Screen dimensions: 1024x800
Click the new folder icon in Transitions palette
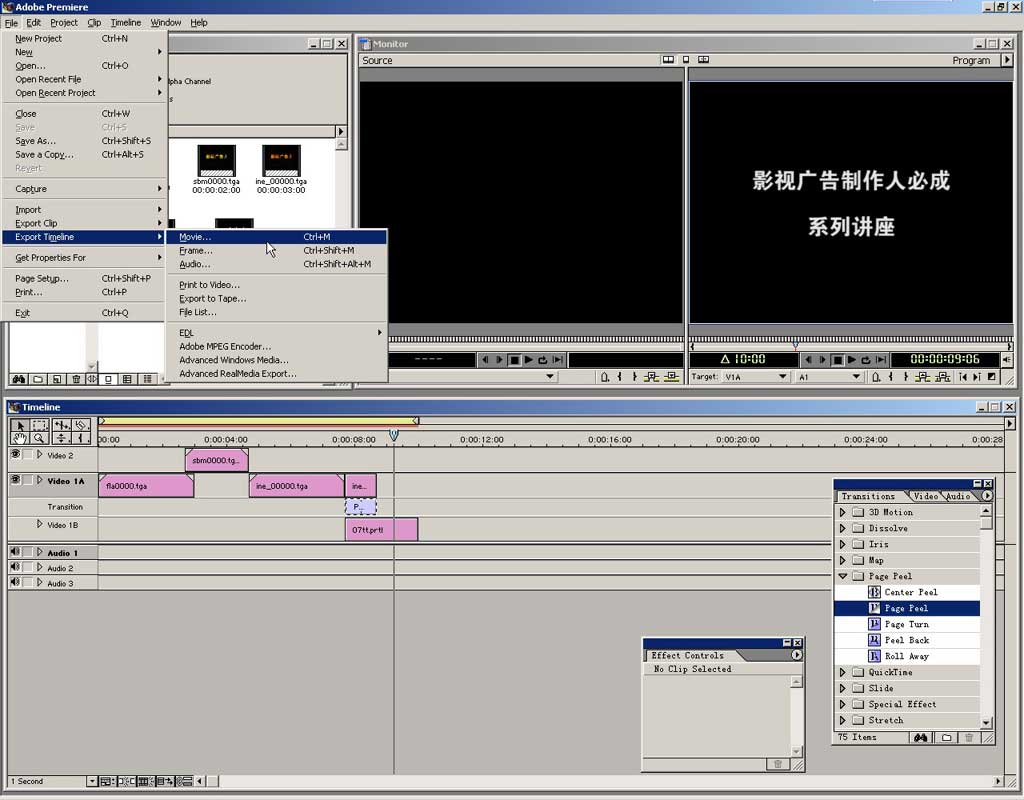point(945,738)
